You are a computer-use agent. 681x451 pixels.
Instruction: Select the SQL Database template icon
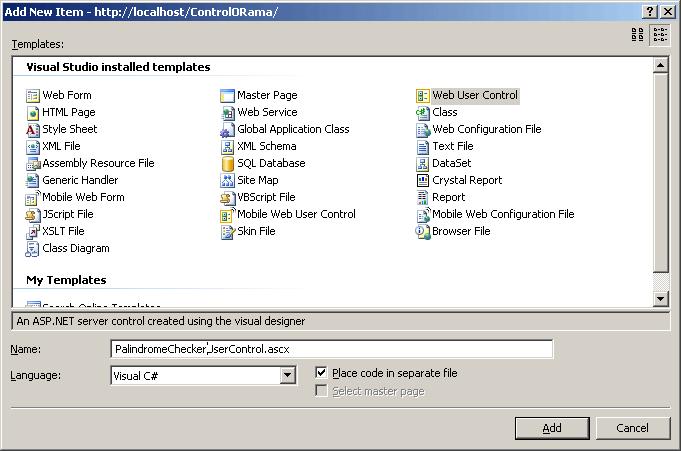click(227, 163)
